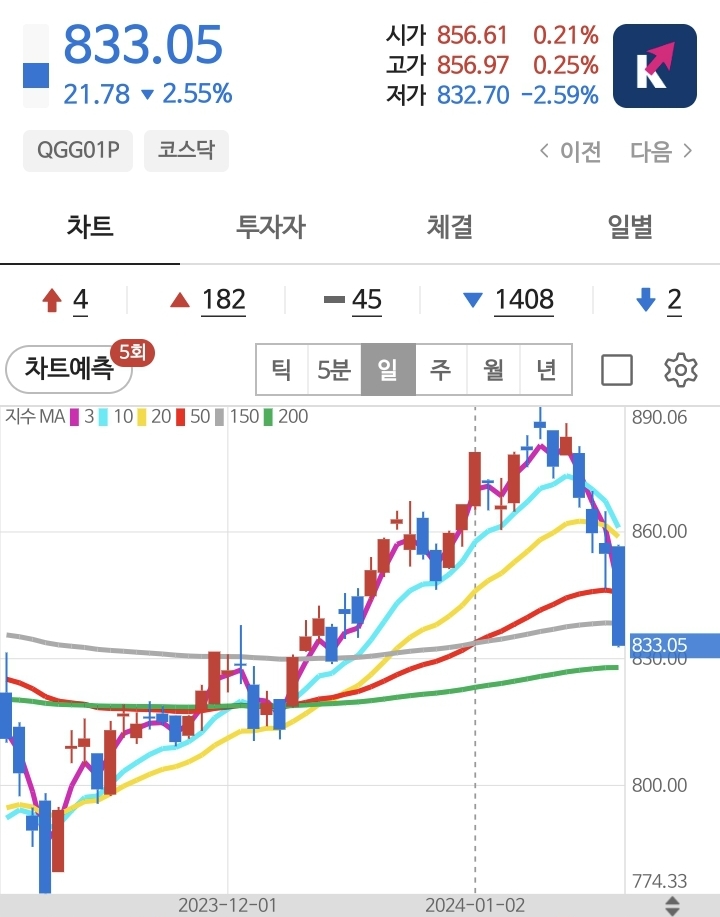Switch to the 차트 tab
720x917 pixels.
click(90, 226)
